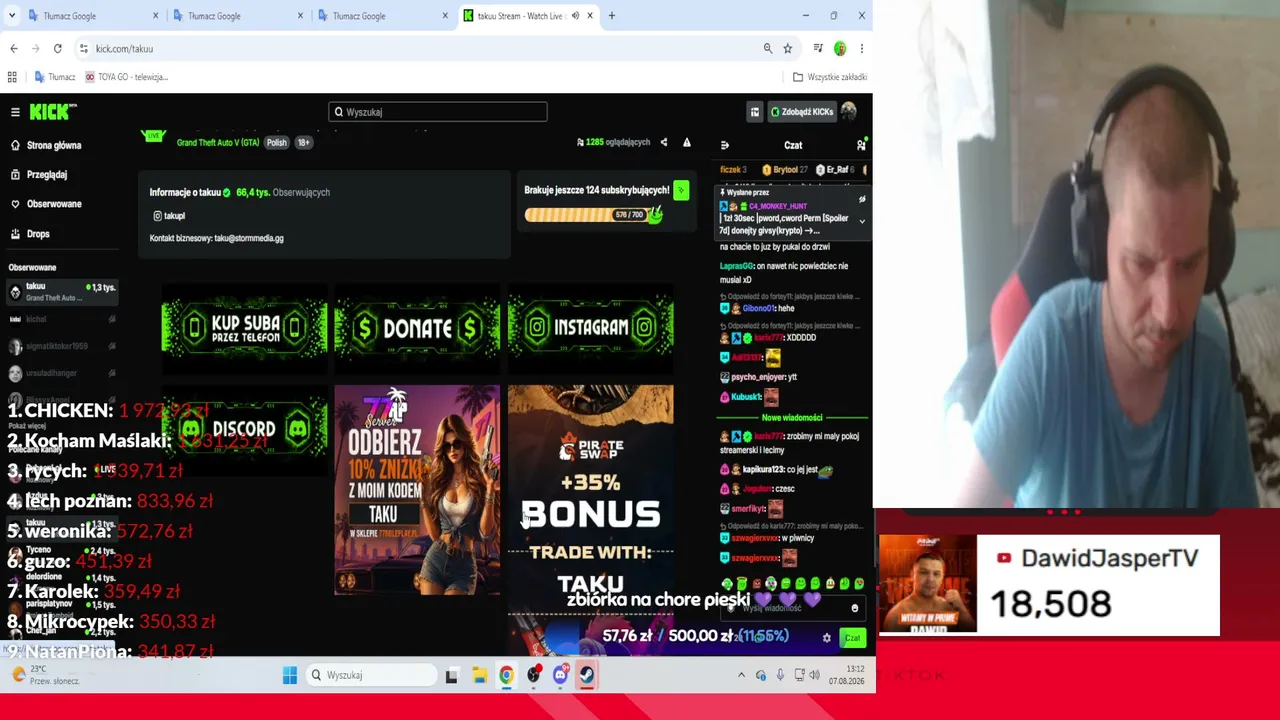Viewport: 1280px width, 720px height.
Task: Open the Drops sidebar item
Action: point(38,234)
